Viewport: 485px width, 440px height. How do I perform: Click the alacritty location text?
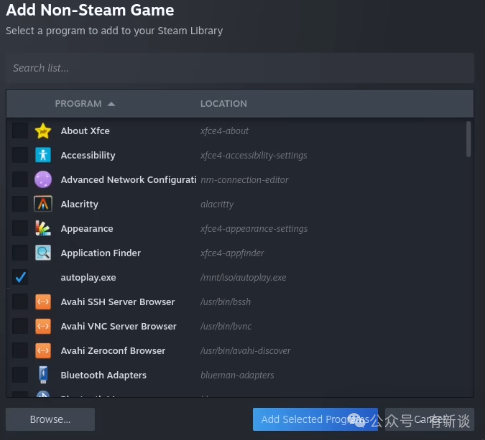pos(217,204)
